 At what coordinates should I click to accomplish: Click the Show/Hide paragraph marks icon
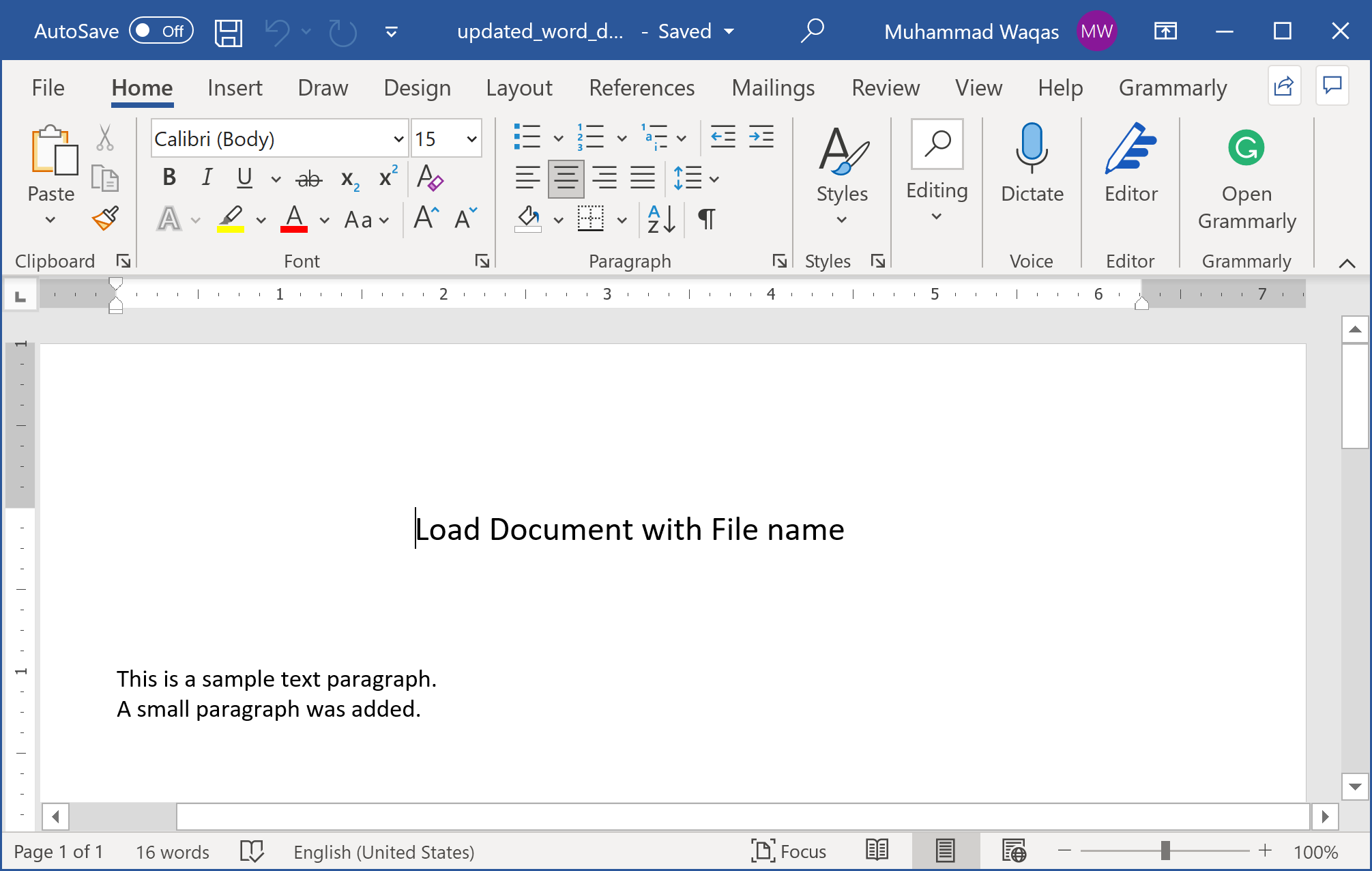(x=707, y=219)
